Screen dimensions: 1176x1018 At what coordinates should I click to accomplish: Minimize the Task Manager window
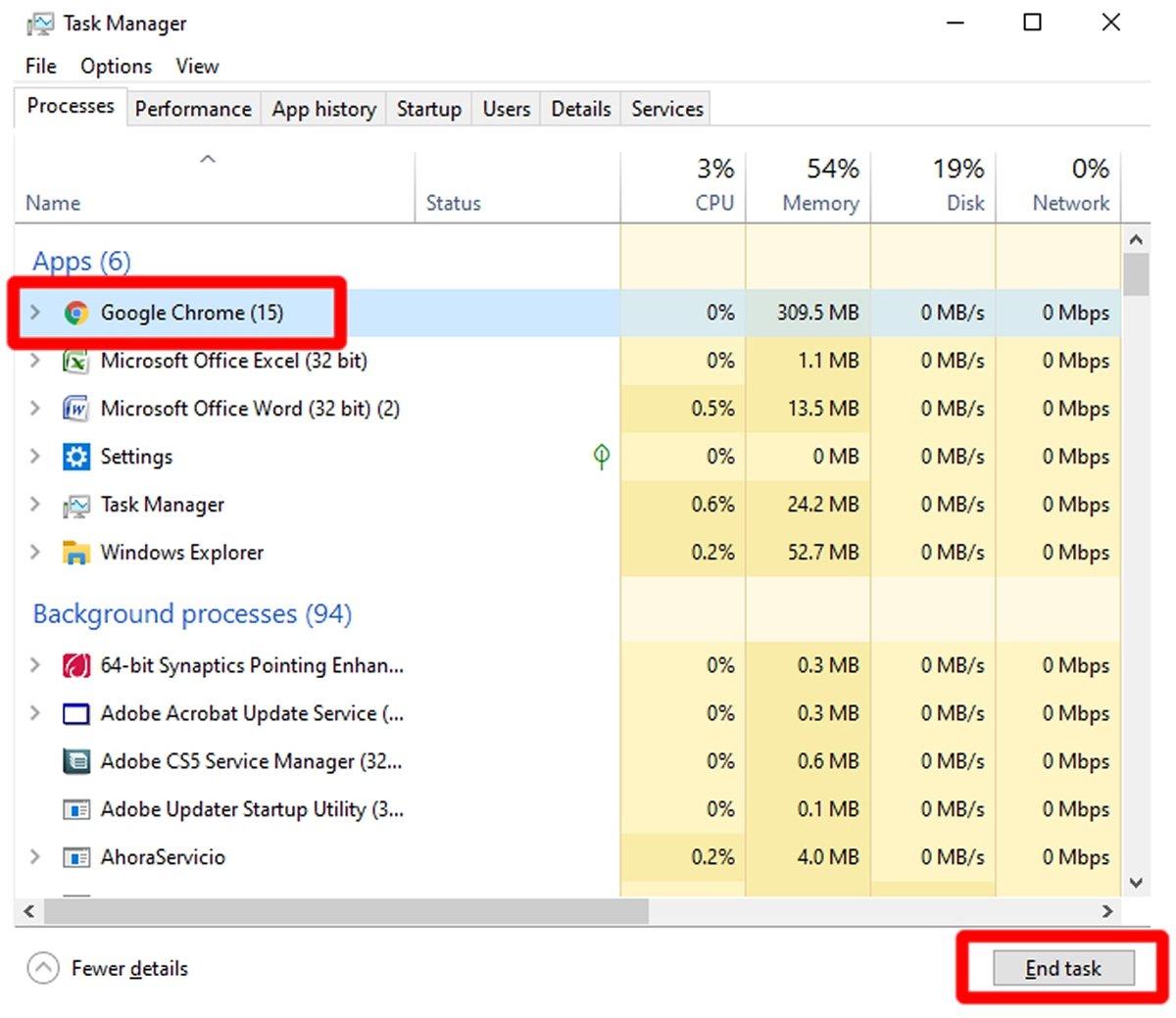[x=955, y=23]
